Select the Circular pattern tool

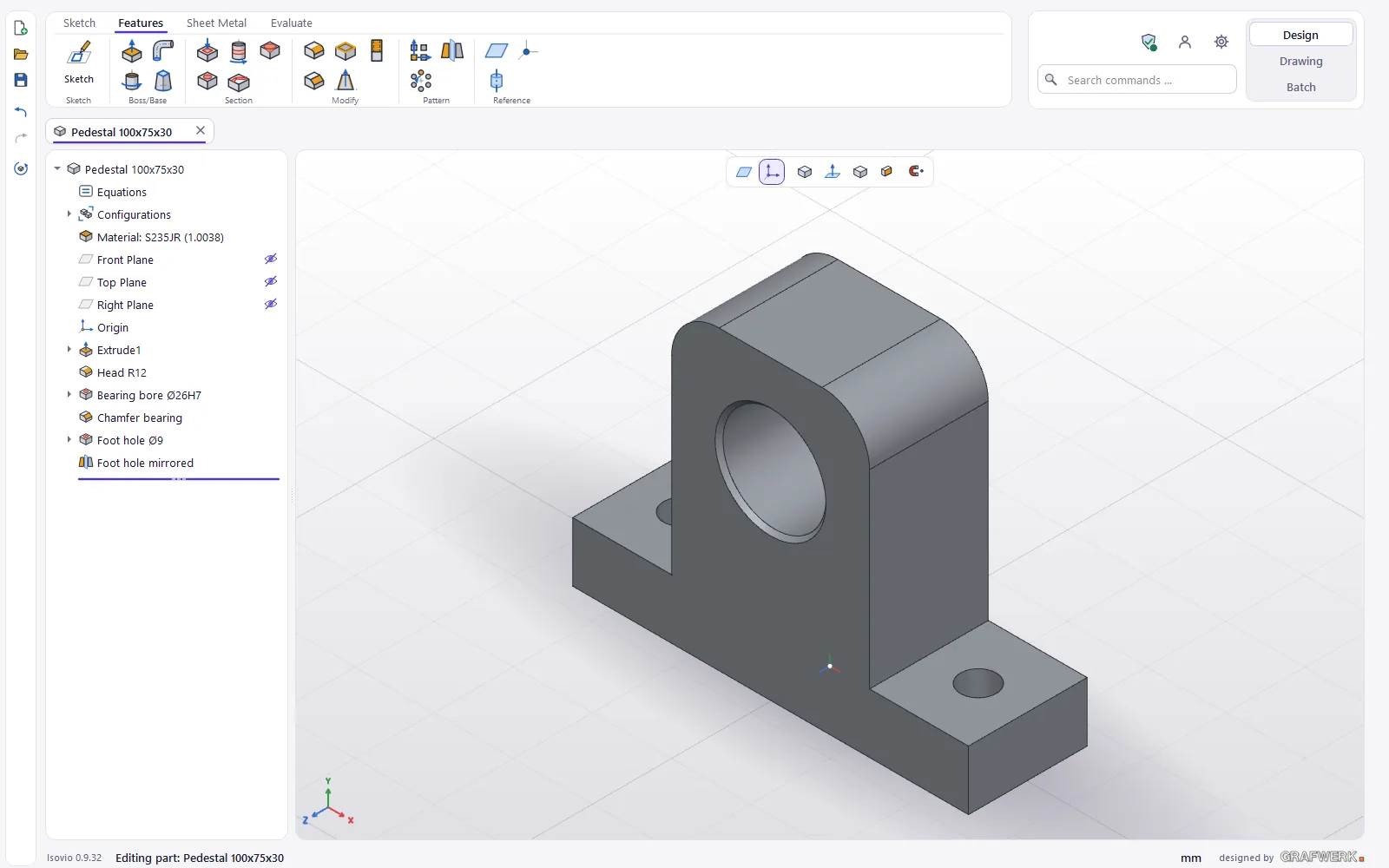tap(421, 82)
